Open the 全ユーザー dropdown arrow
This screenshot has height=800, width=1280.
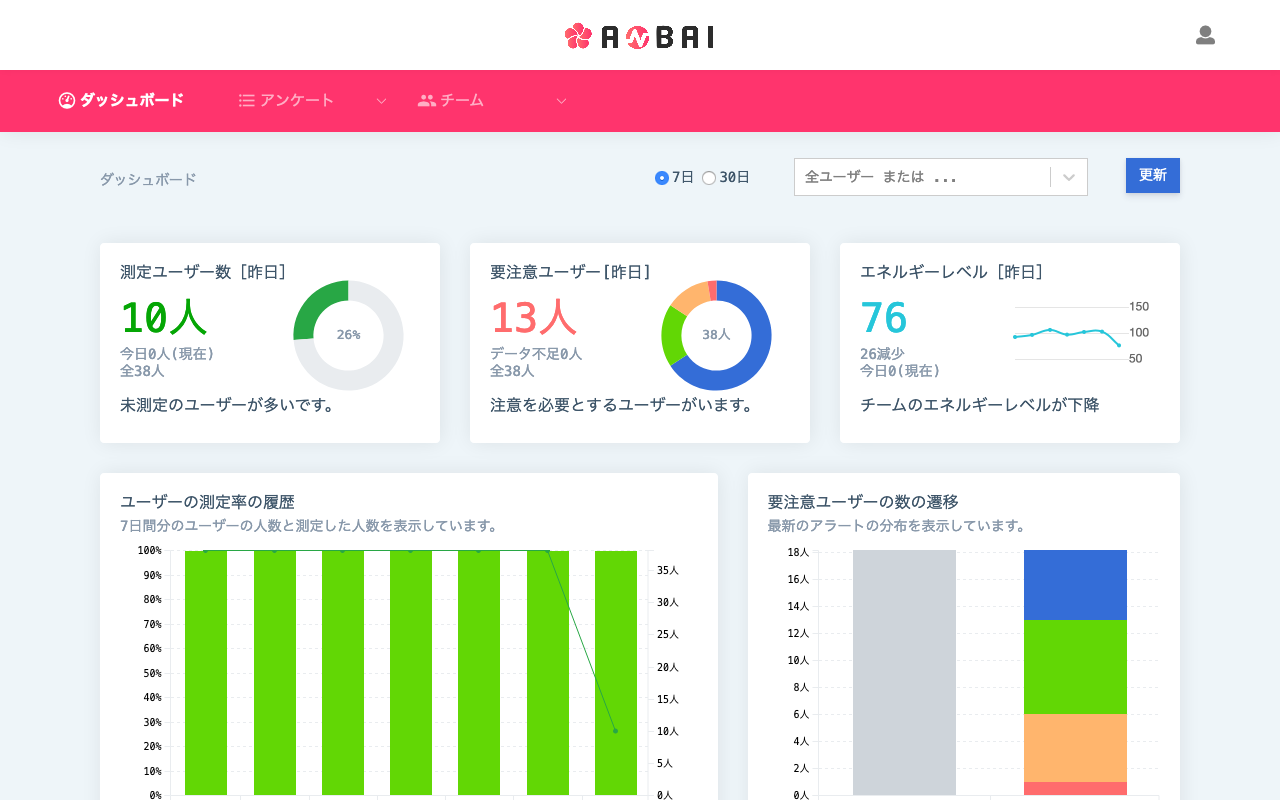click(x=1069, y=177)
